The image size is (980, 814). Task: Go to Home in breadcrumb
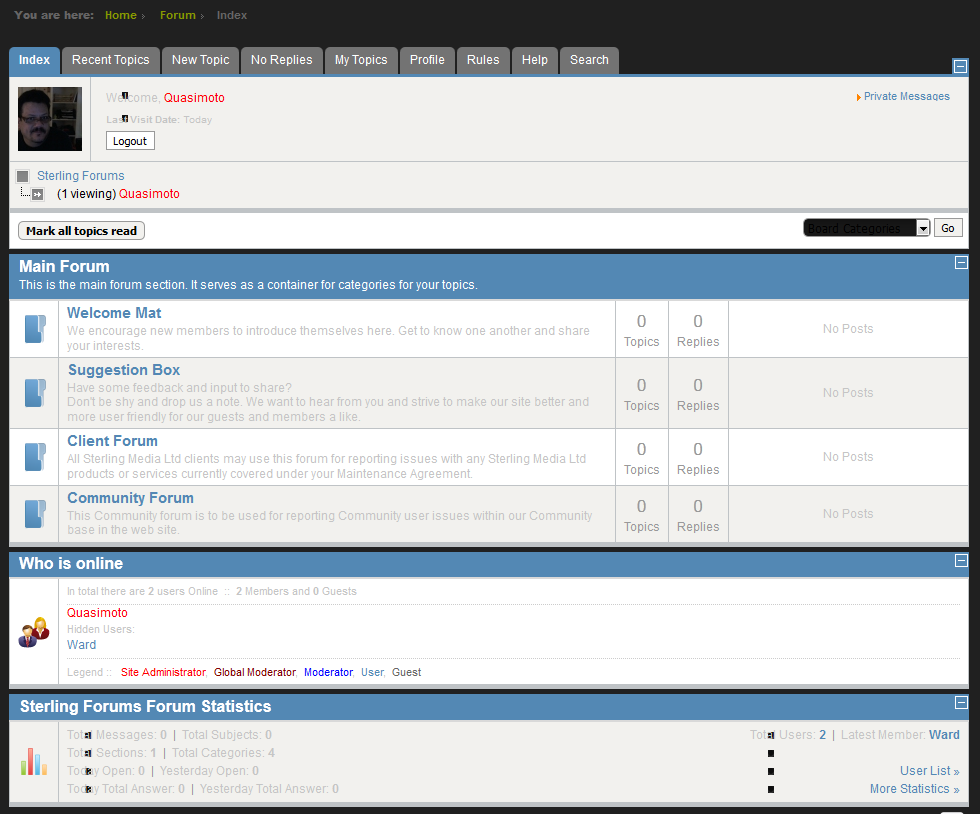coord(121,15)
